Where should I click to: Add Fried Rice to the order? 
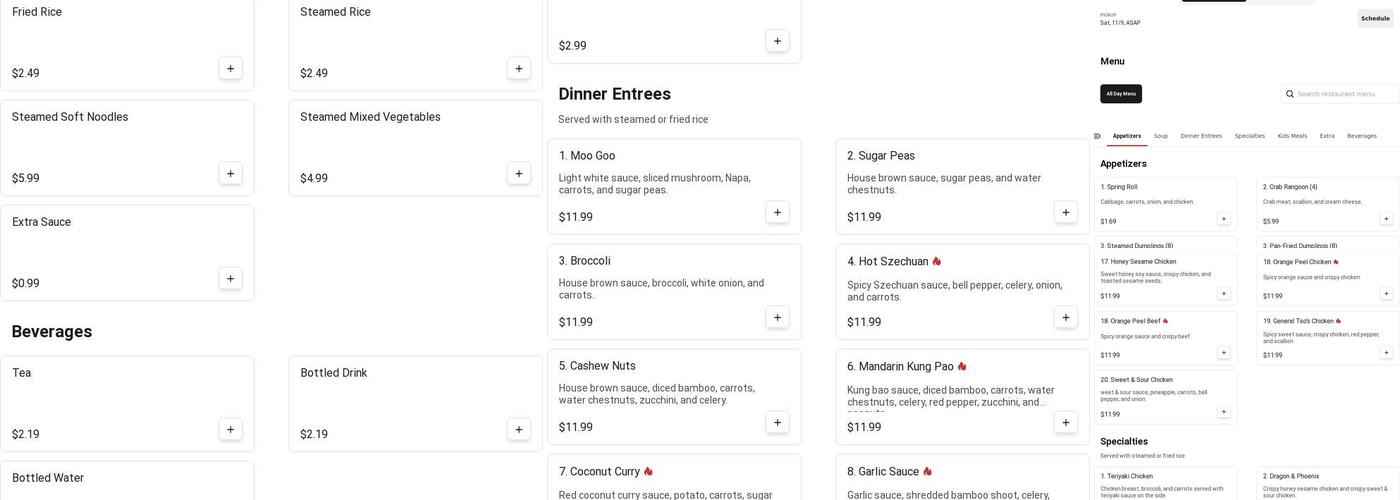tap(230, 69)
